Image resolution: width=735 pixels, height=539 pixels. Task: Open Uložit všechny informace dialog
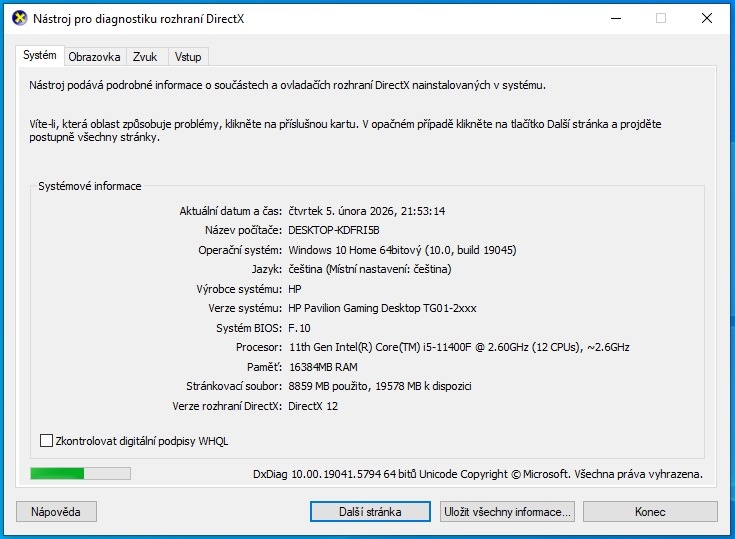[x=507, y=512]
